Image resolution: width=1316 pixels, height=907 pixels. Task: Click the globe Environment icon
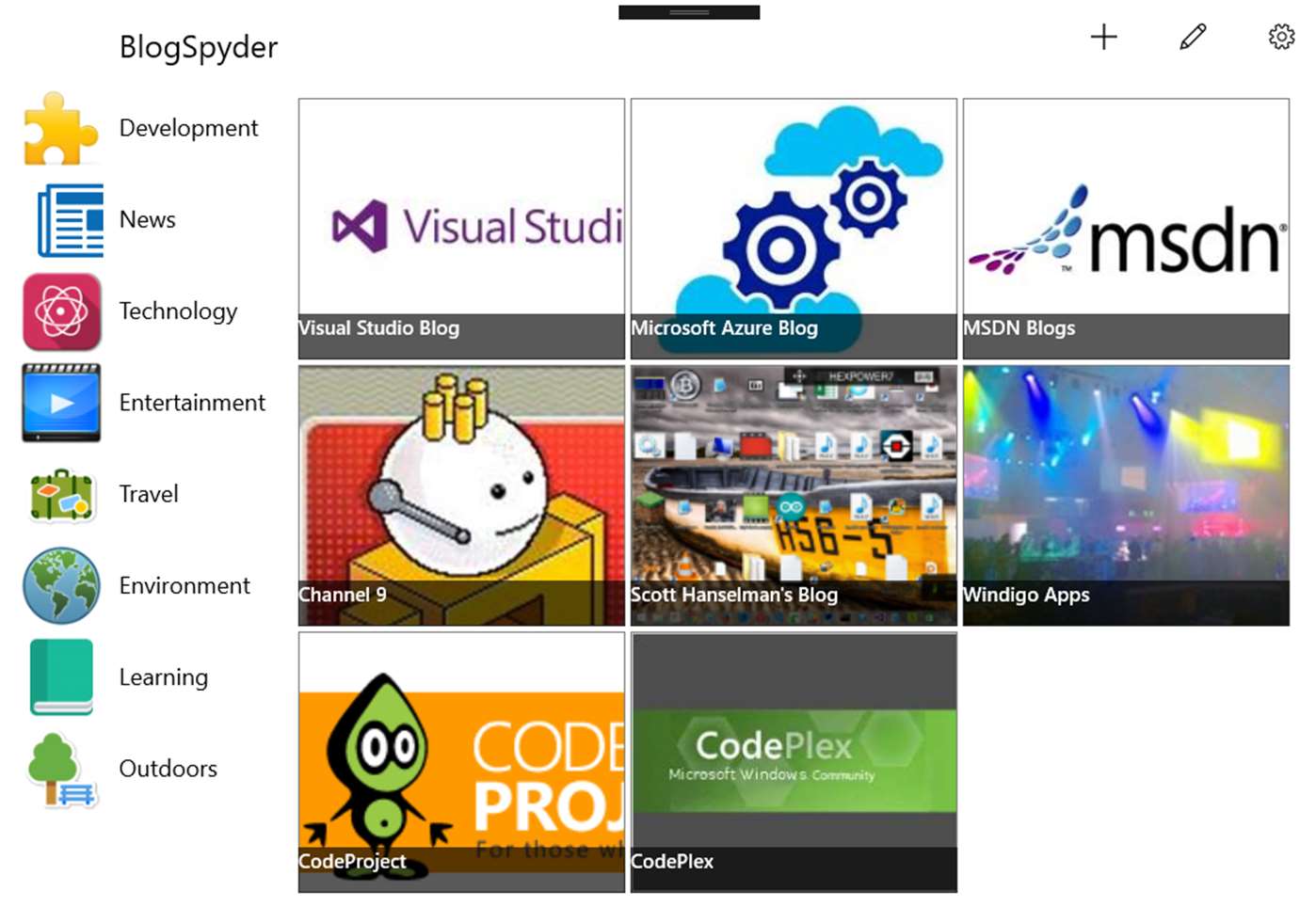[x=61, y=586]
